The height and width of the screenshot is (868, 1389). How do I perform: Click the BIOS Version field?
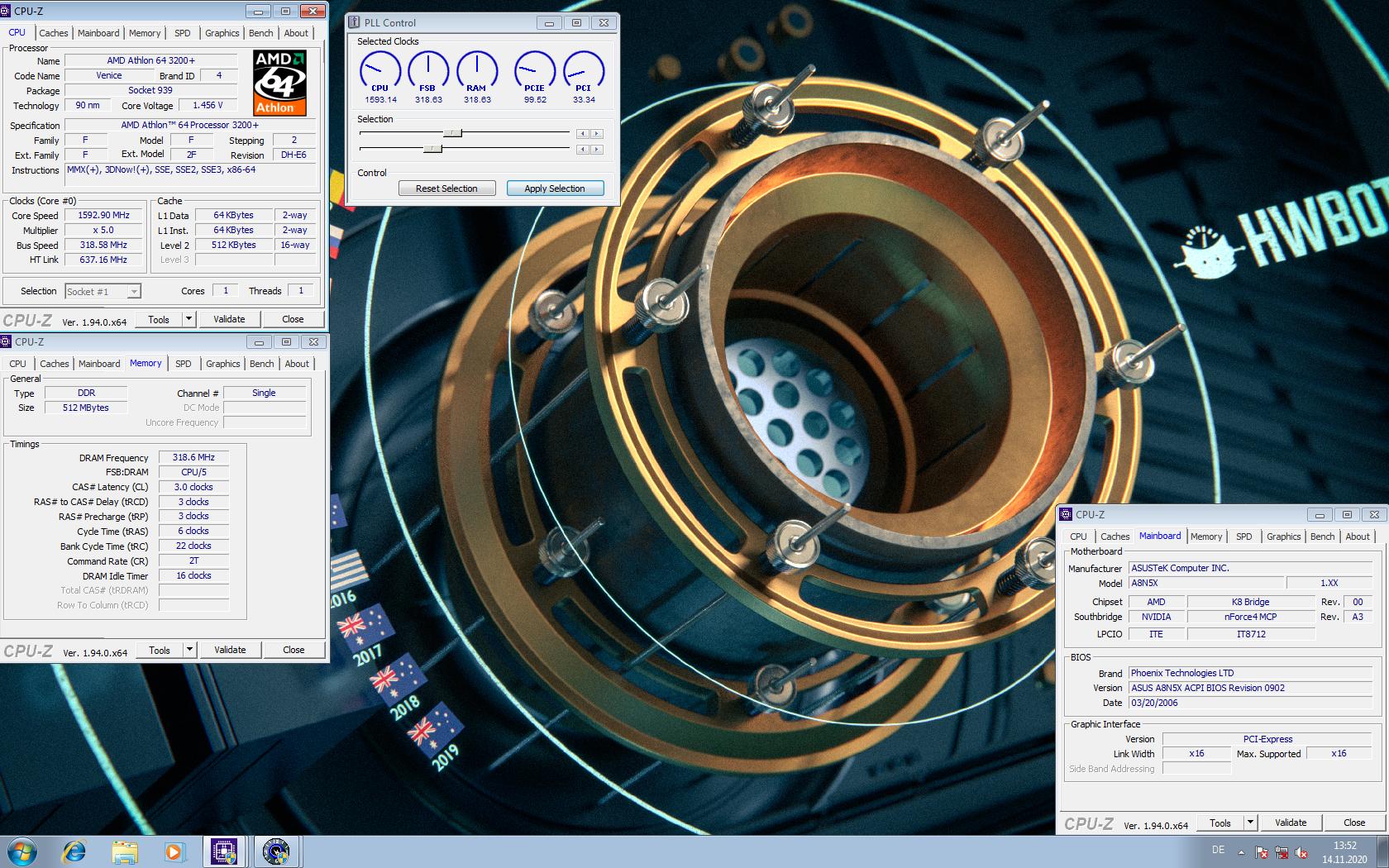pyautogui.click(x=1250, y=688)
